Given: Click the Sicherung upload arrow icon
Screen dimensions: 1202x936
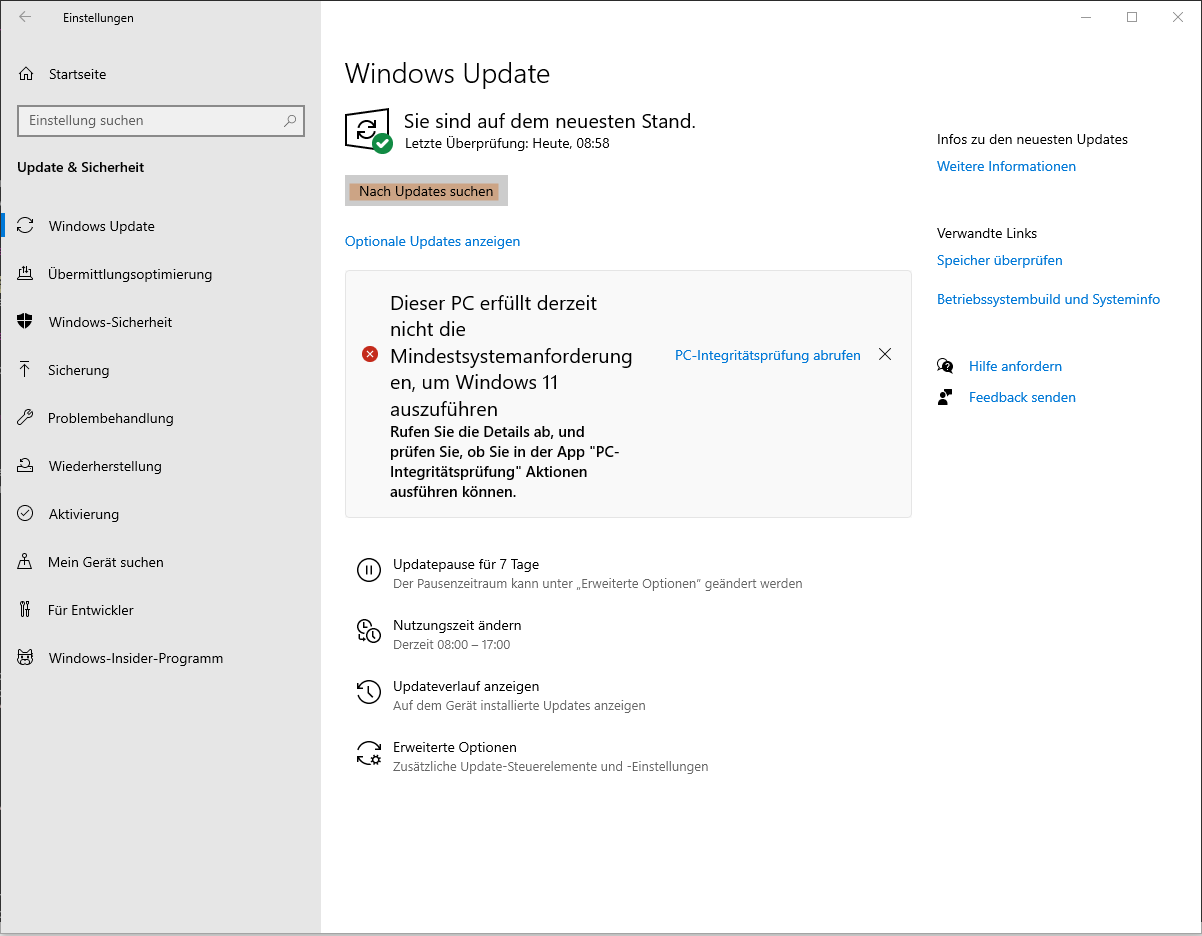Looking at the screenshot, I should [x=26, y=370].
